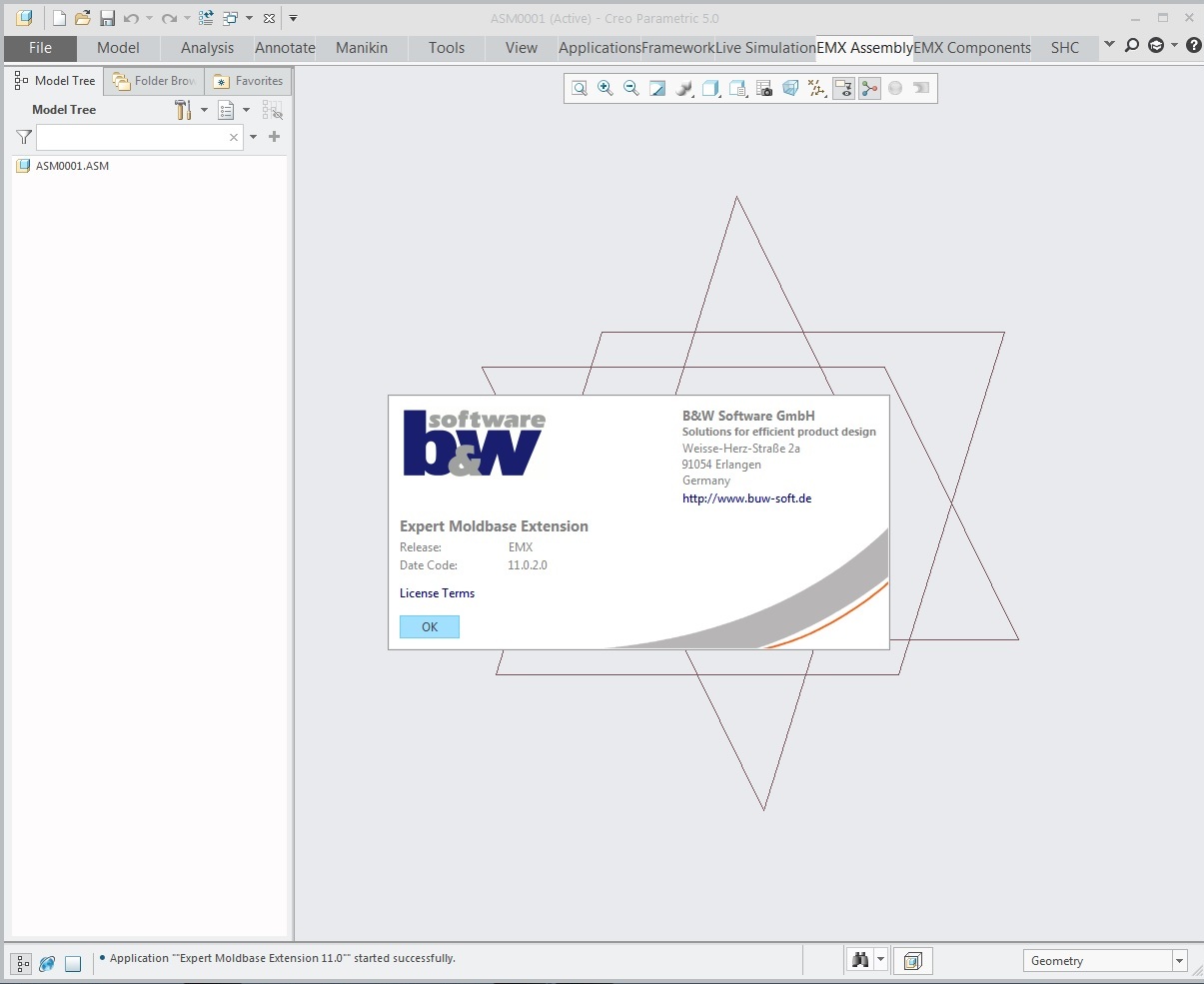Screen dimensions: 1204x984
Task: Click the model tree search input field
Action: tap(139, 137)
